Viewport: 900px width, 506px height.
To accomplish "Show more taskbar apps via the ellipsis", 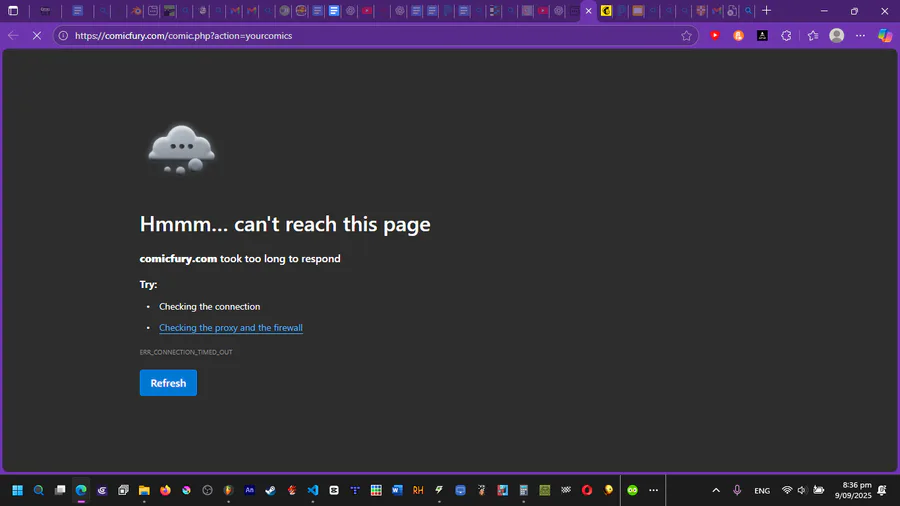I will (x=654, y=490).
